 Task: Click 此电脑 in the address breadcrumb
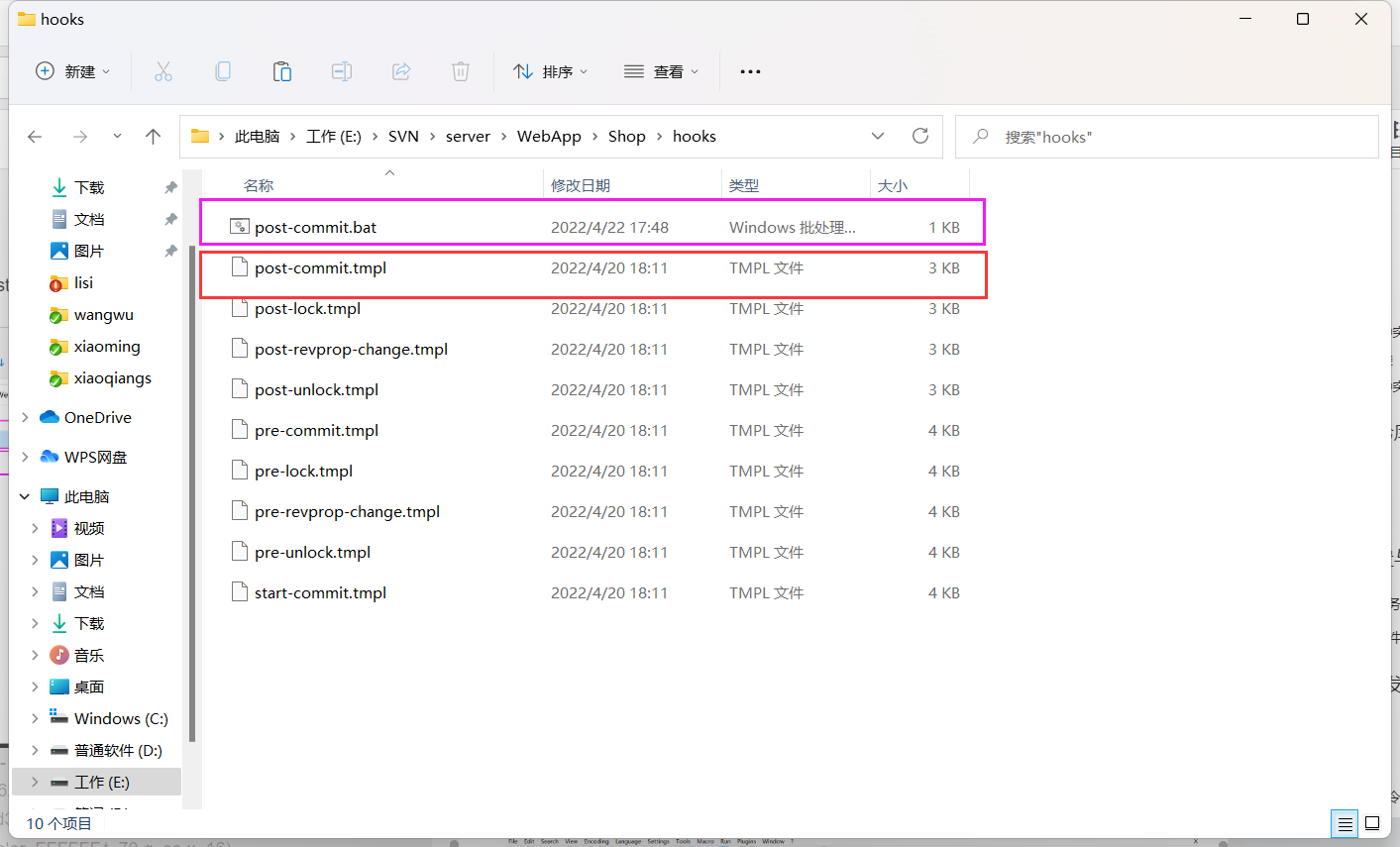coord(257,136)
